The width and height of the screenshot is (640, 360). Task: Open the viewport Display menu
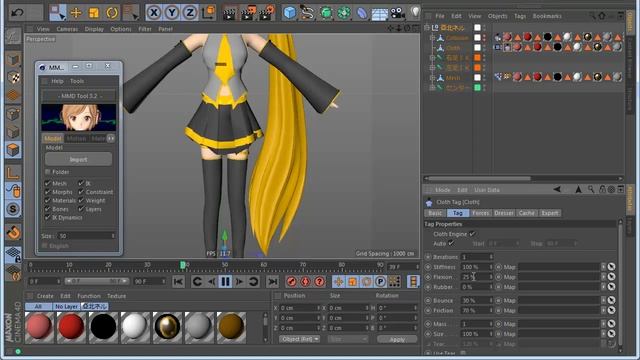(94, 29)
